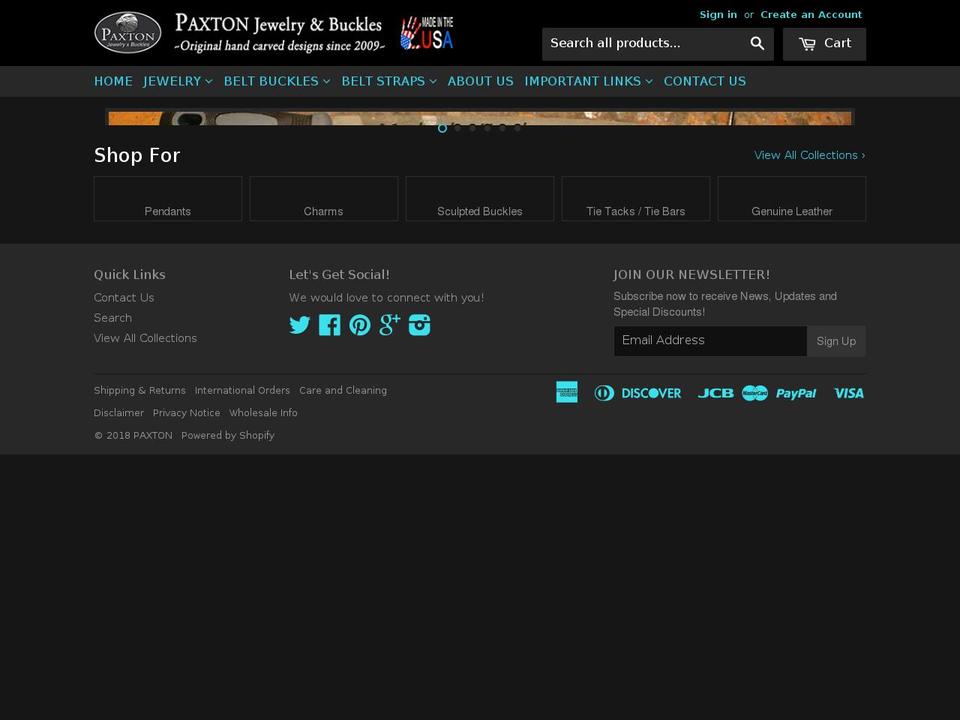Viewport: 960px width, 720px height.
Task: Open the Pendants collection tile
Action: click(168, 199)
